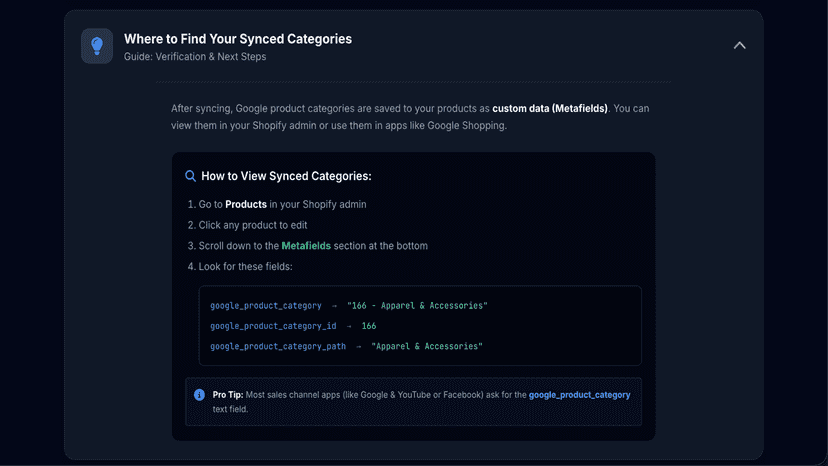Click the google_product_category field name in code block

[266, 305]
